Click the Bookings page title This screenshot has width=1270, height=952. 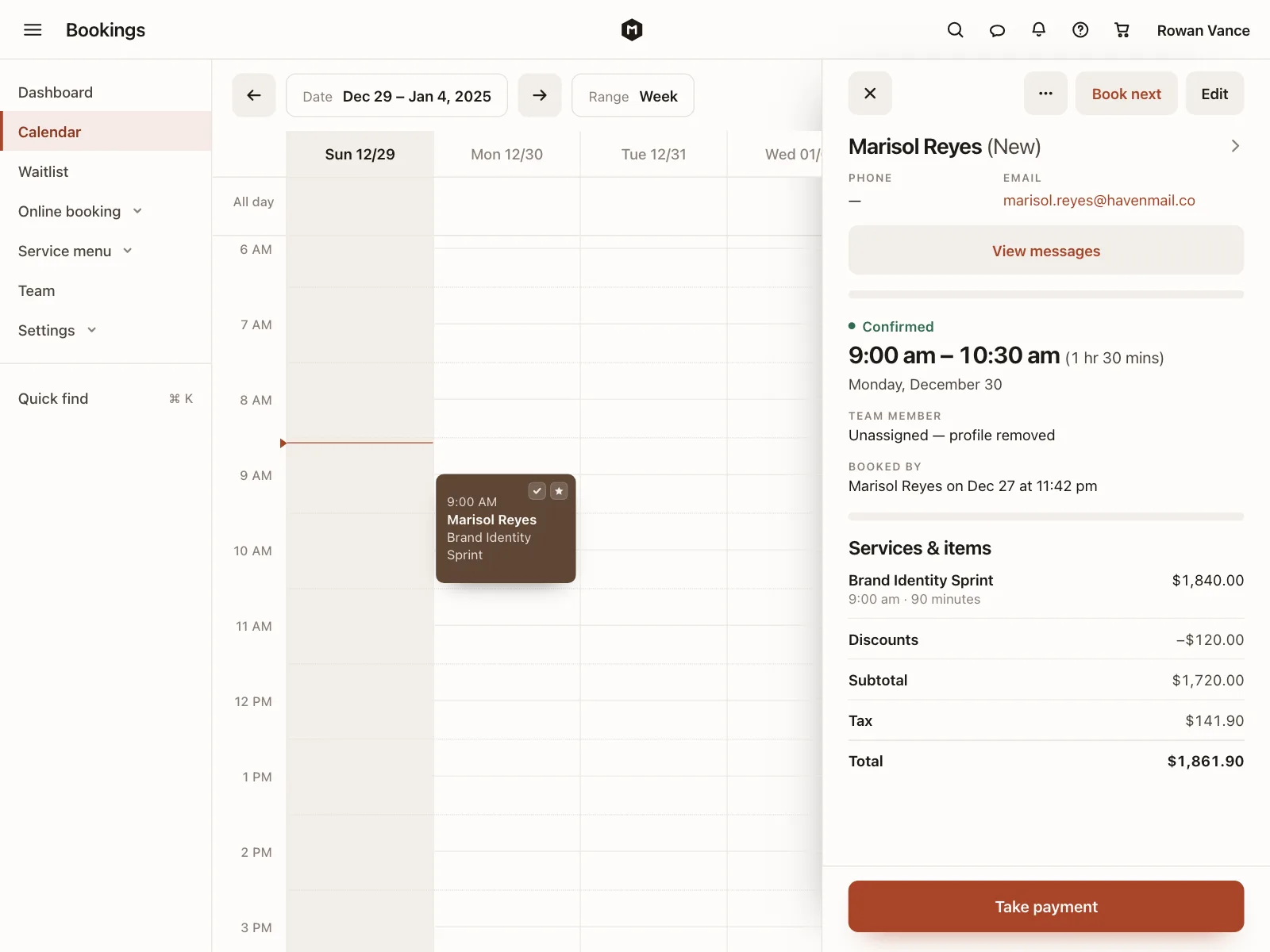(x=106, y=30)
